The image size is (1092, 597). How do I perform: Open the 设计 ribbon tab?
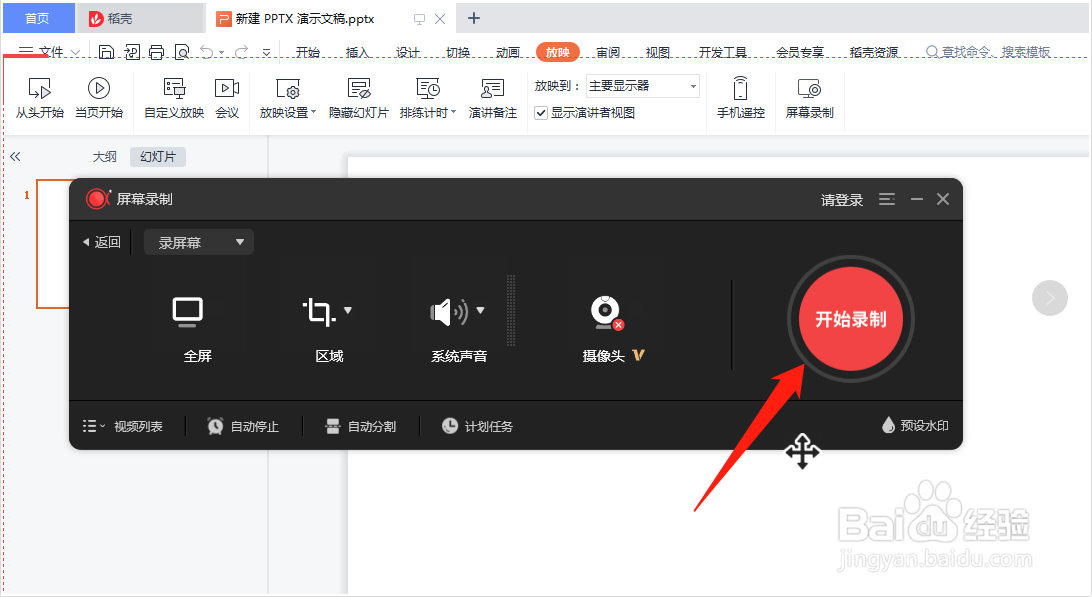[407, 52]
